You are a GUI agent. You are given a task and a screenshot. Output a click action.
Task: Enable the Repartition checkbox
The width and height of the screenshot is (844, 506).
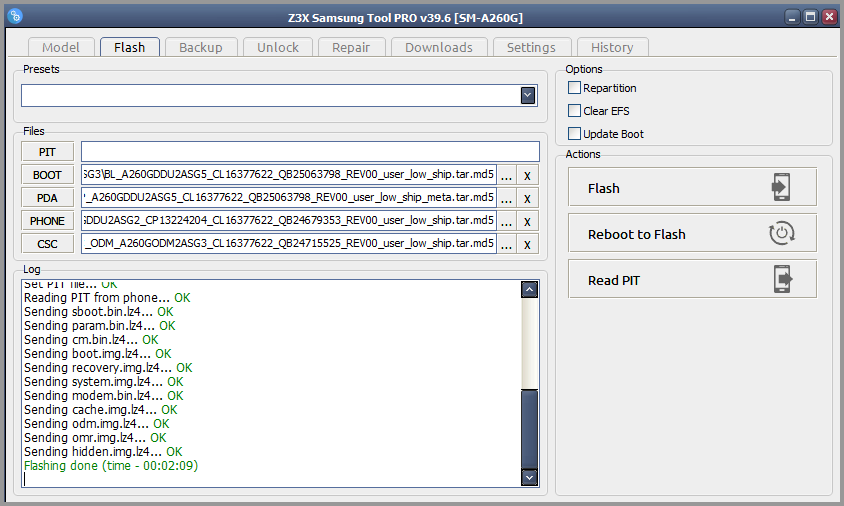pyautogui.click(x=574, y=88)
